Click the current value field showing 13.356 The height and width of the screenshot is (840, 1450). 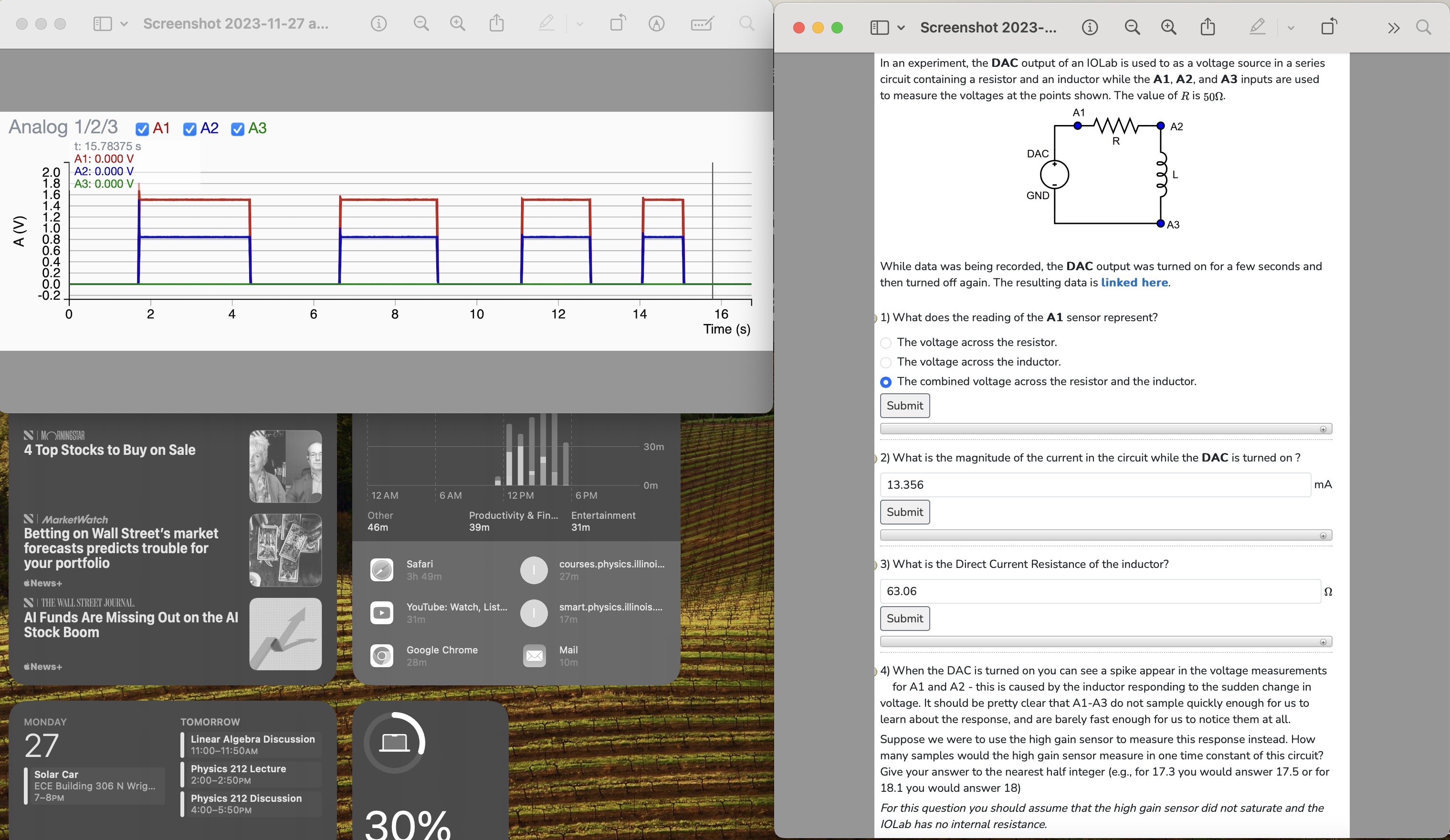click(x=1093, y=484)
